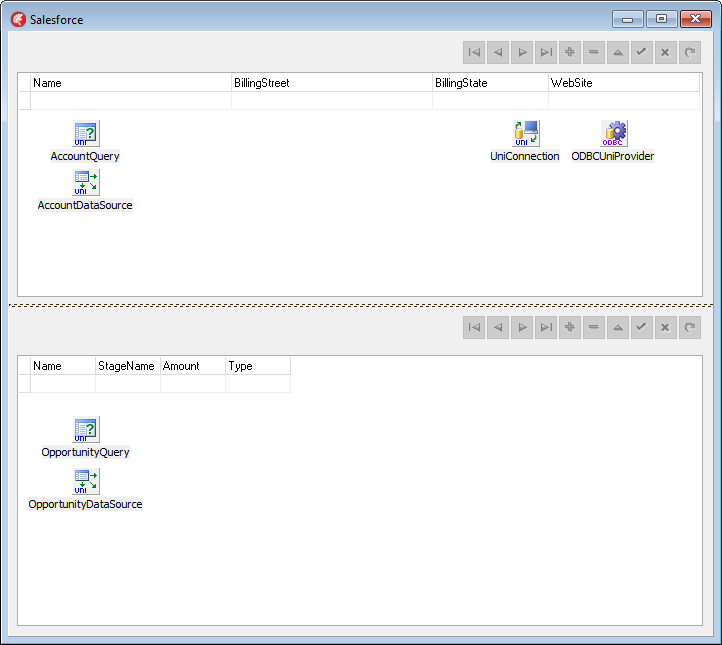Select the OpportunityQuery component icon
This screenshot has height=645, width=722.
[86, 430]
